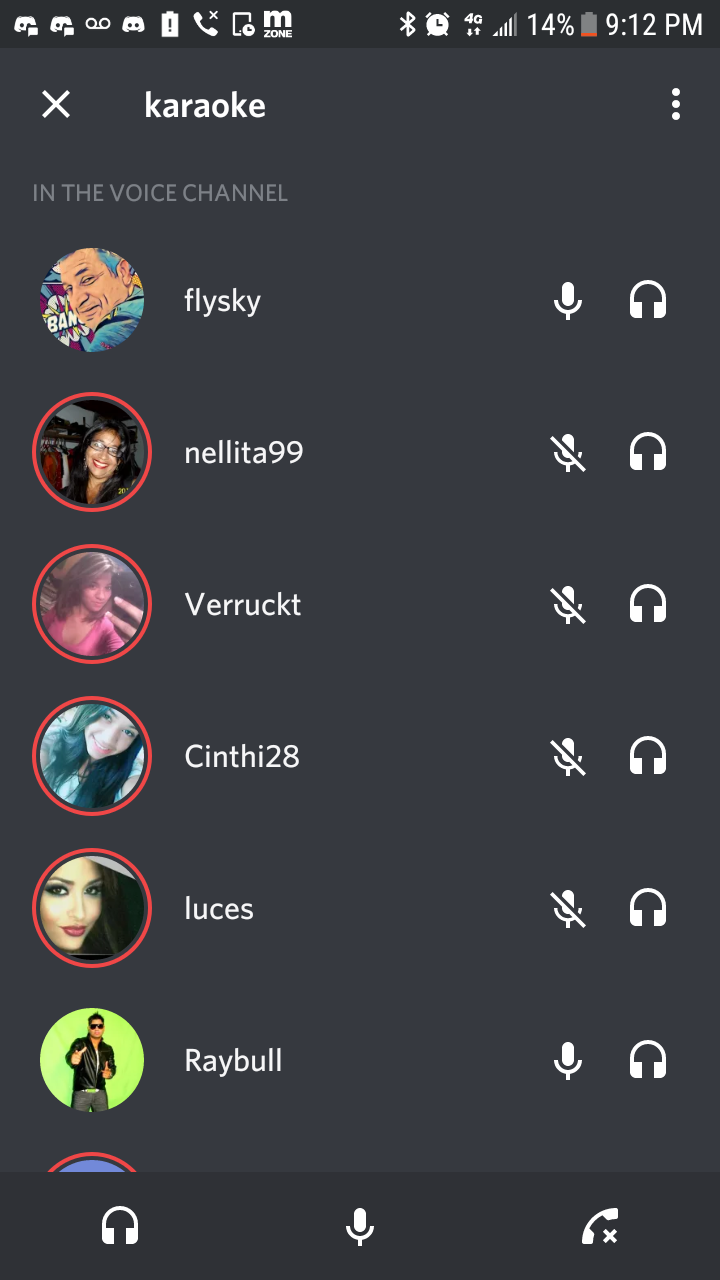Open the three-dot overflow menu
Viewport: 720px width, 1280px height.
coord(676,104)
